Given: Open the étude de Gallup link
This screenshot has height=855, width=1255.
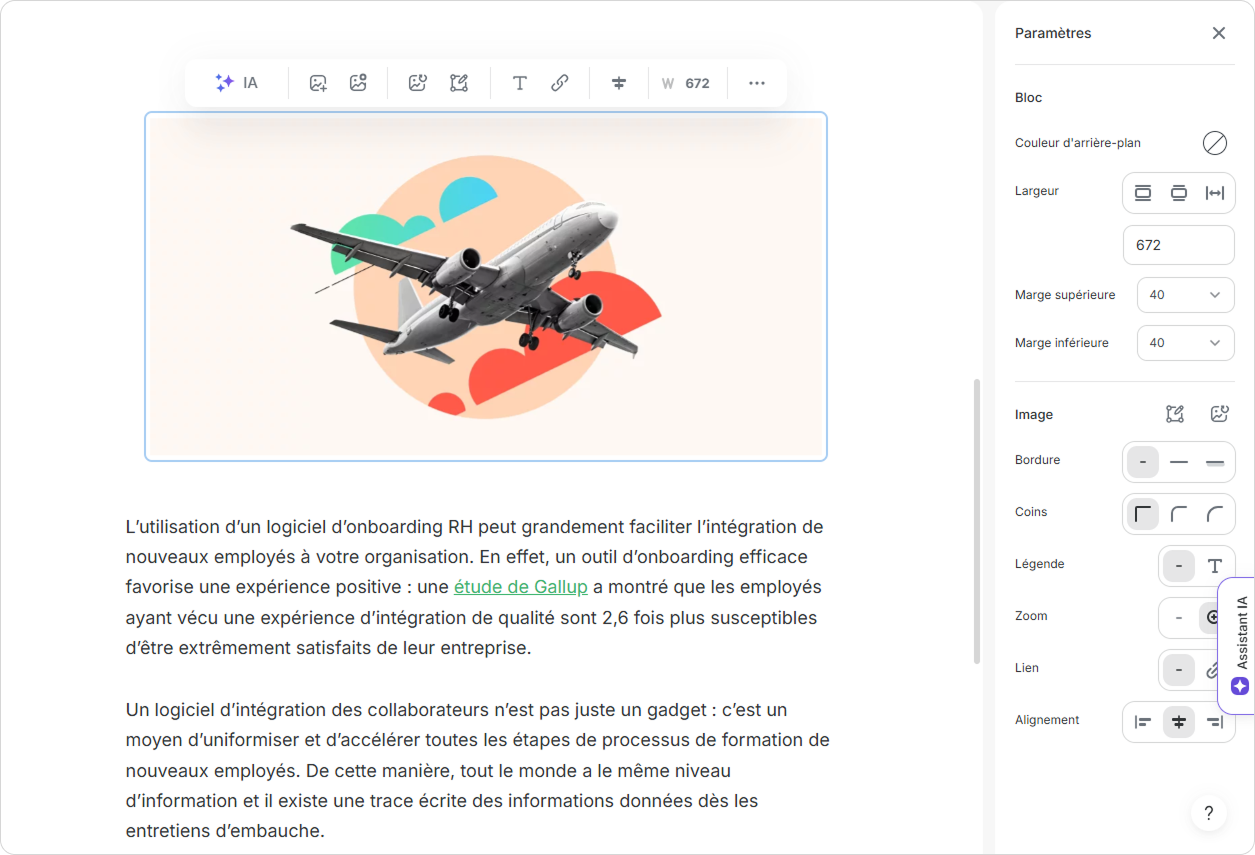Looking at the screenshot, I should point(520,587).
